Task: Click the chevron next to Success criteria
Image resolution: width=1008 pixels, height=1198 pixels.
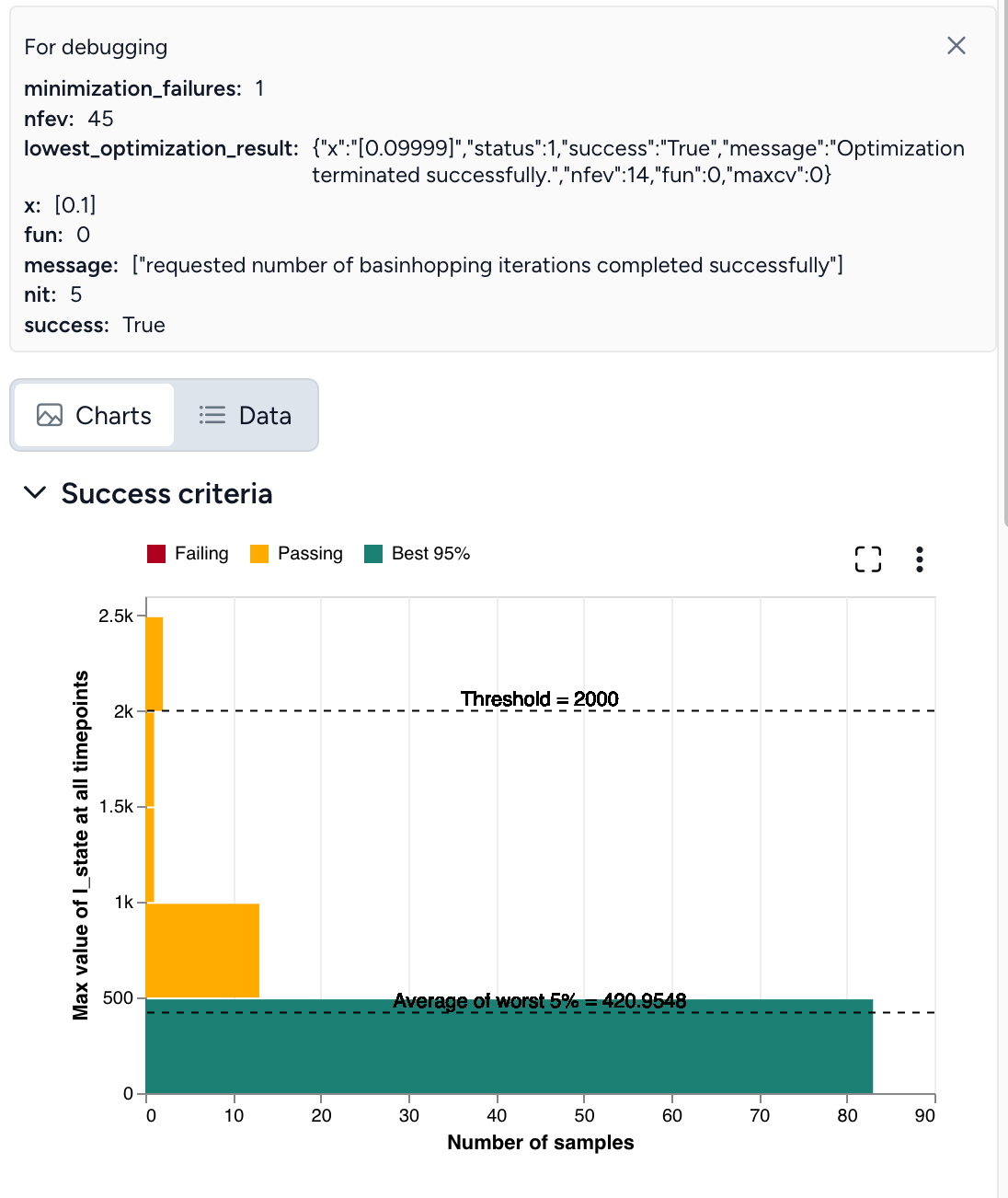Action: tap(35, 493)
